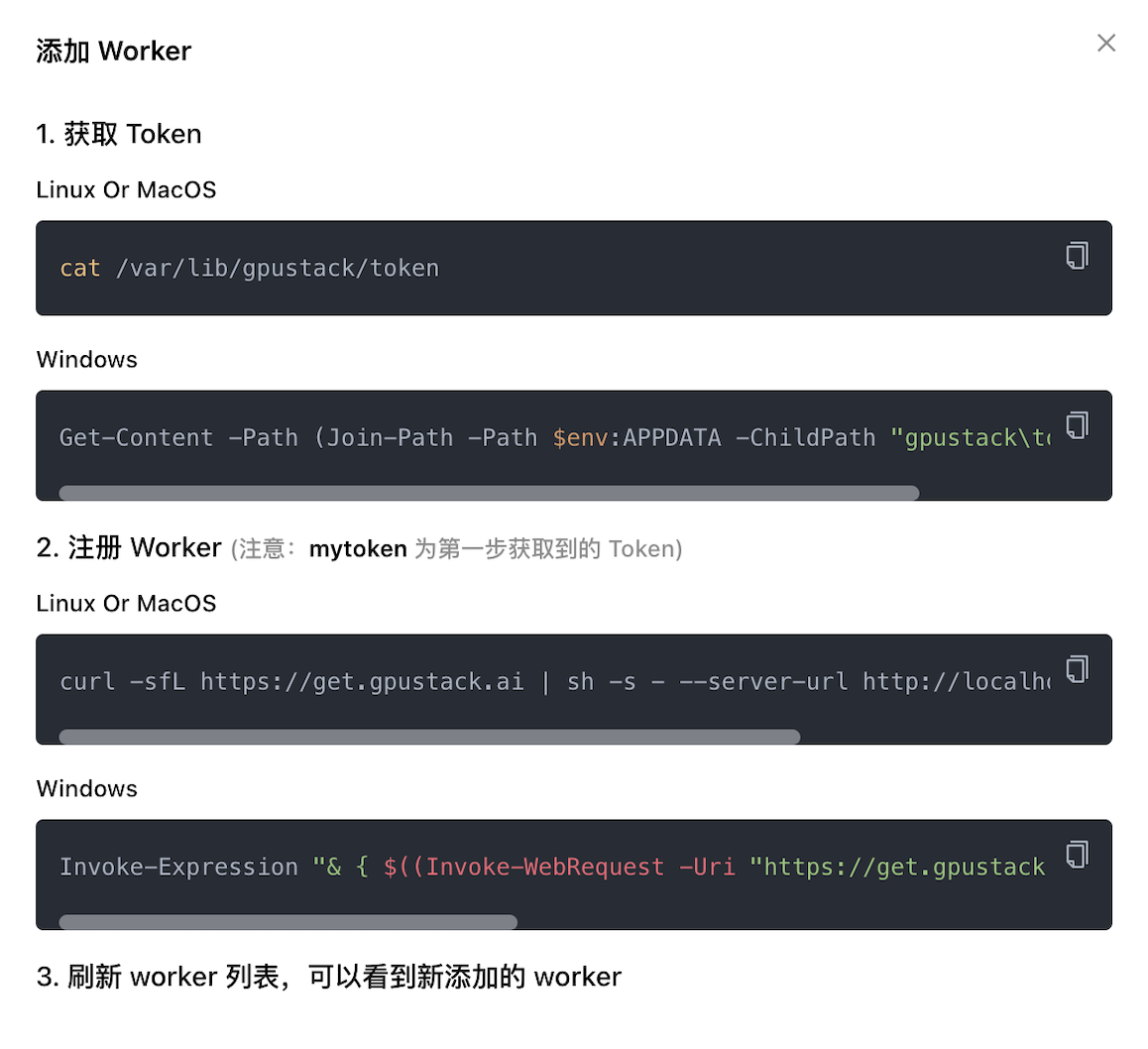Image resolution: width=1148 pixels, height=1049 pixels.
Task: Click the 添加 Worker dialog title
Action: (113, 52)
